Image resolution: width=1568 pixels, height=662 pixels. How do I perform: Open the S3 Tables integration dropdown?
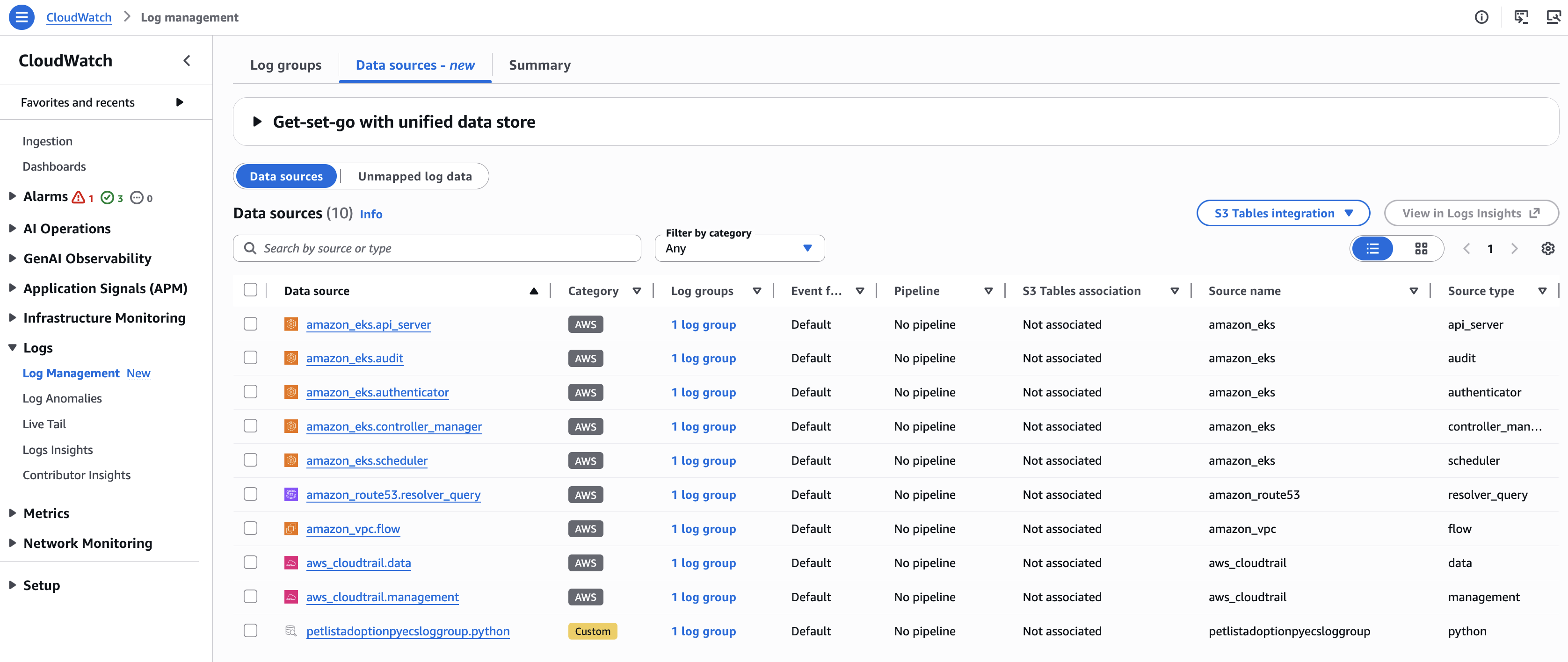pos(1283,213)
